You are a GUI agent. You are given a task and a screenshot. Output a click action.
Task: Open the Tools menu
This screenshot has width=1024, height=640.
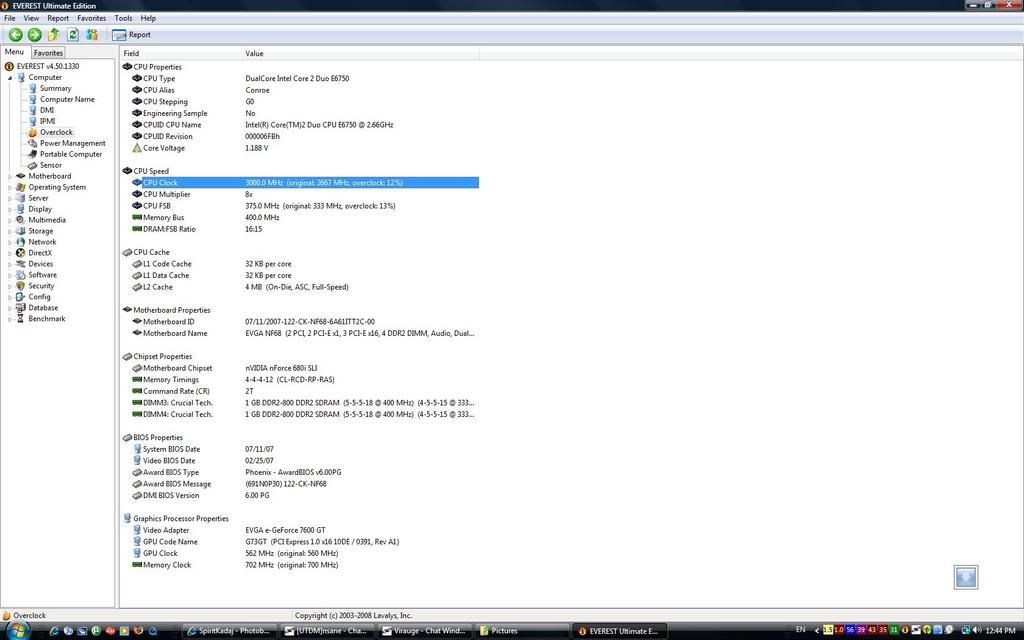click(x=123, y=18)
